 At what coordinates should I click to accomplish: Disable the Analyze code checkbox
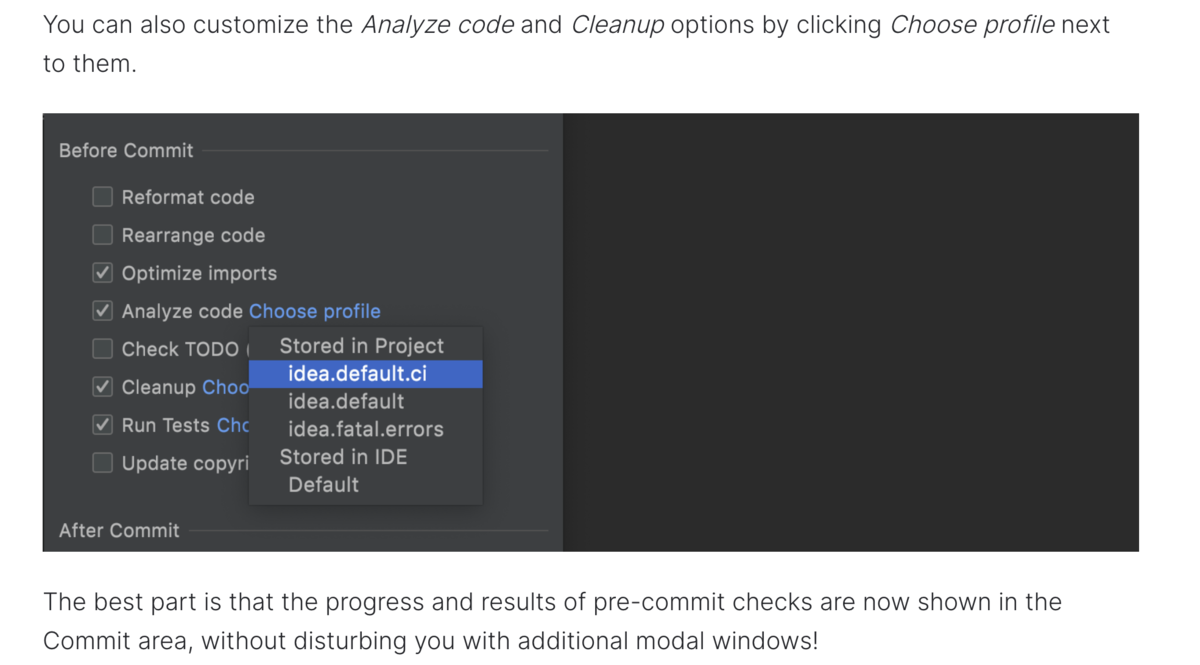pos(102,311)
